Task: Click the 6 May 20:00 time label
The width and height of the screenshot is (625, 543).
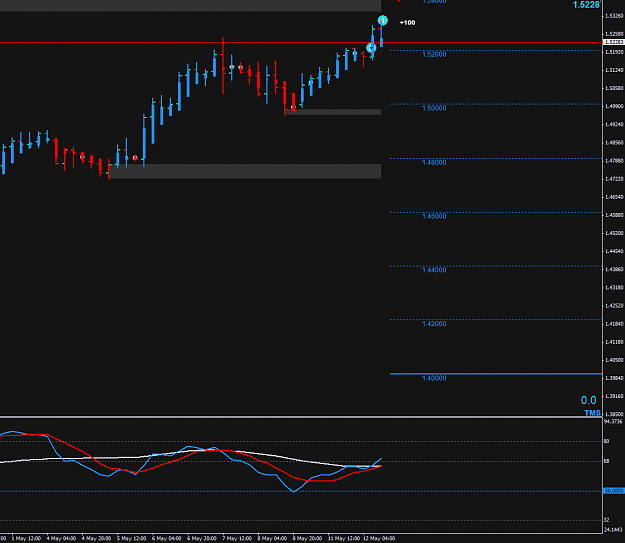Action: point(202,539)
